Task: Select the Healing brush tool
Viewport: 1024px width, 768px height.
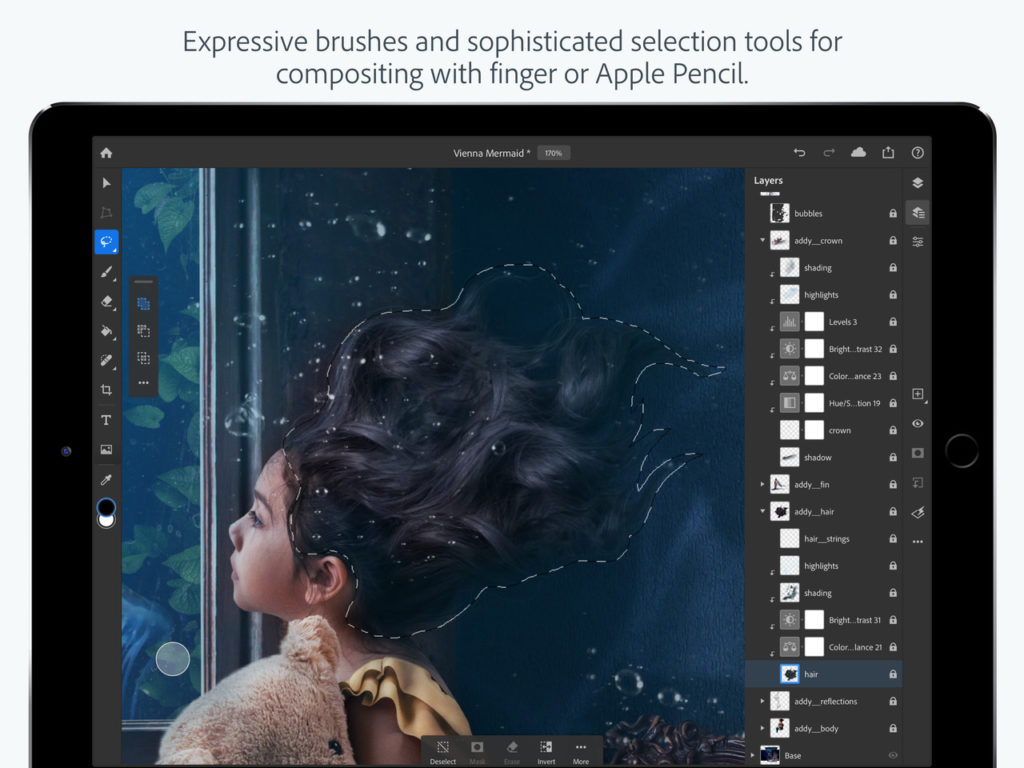Action: pyautogui.click(x=106, y=360)
